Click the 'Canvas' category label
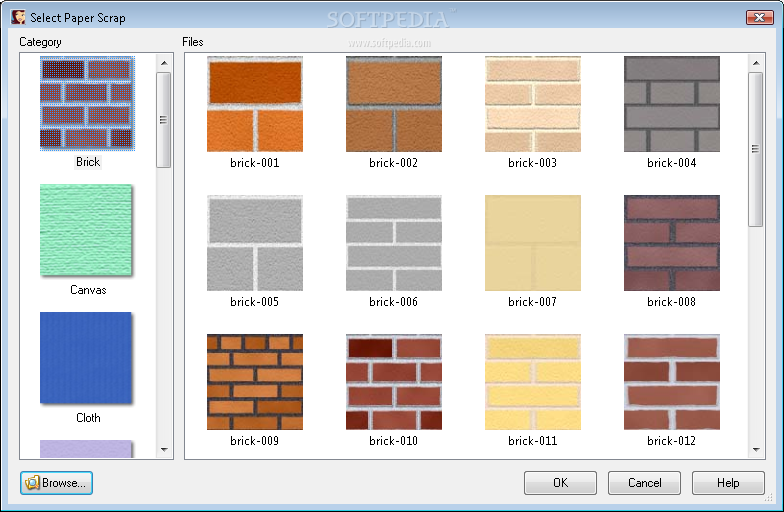784x512 pixels. click(88, 290)
